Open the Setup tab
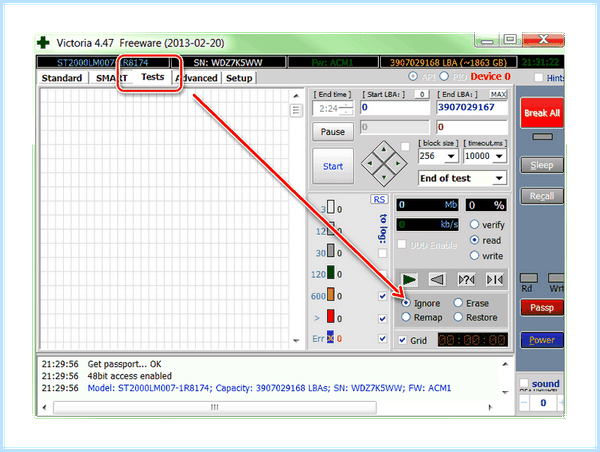The width and height of the screenshot is (600, 452). tap(239, 78)
